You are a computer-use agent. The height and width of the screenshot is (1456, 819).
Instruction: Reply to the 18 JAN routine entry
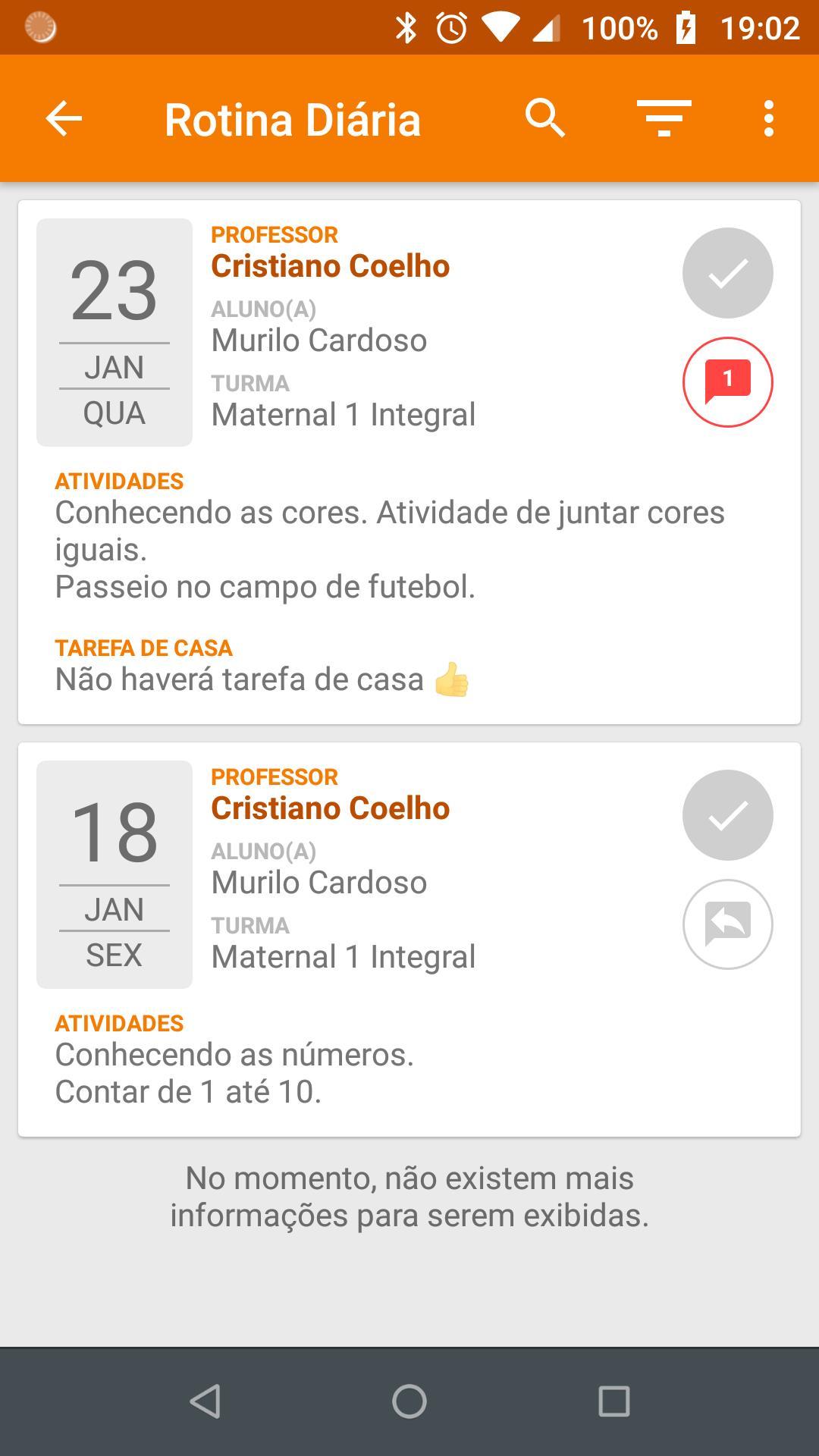727,924
